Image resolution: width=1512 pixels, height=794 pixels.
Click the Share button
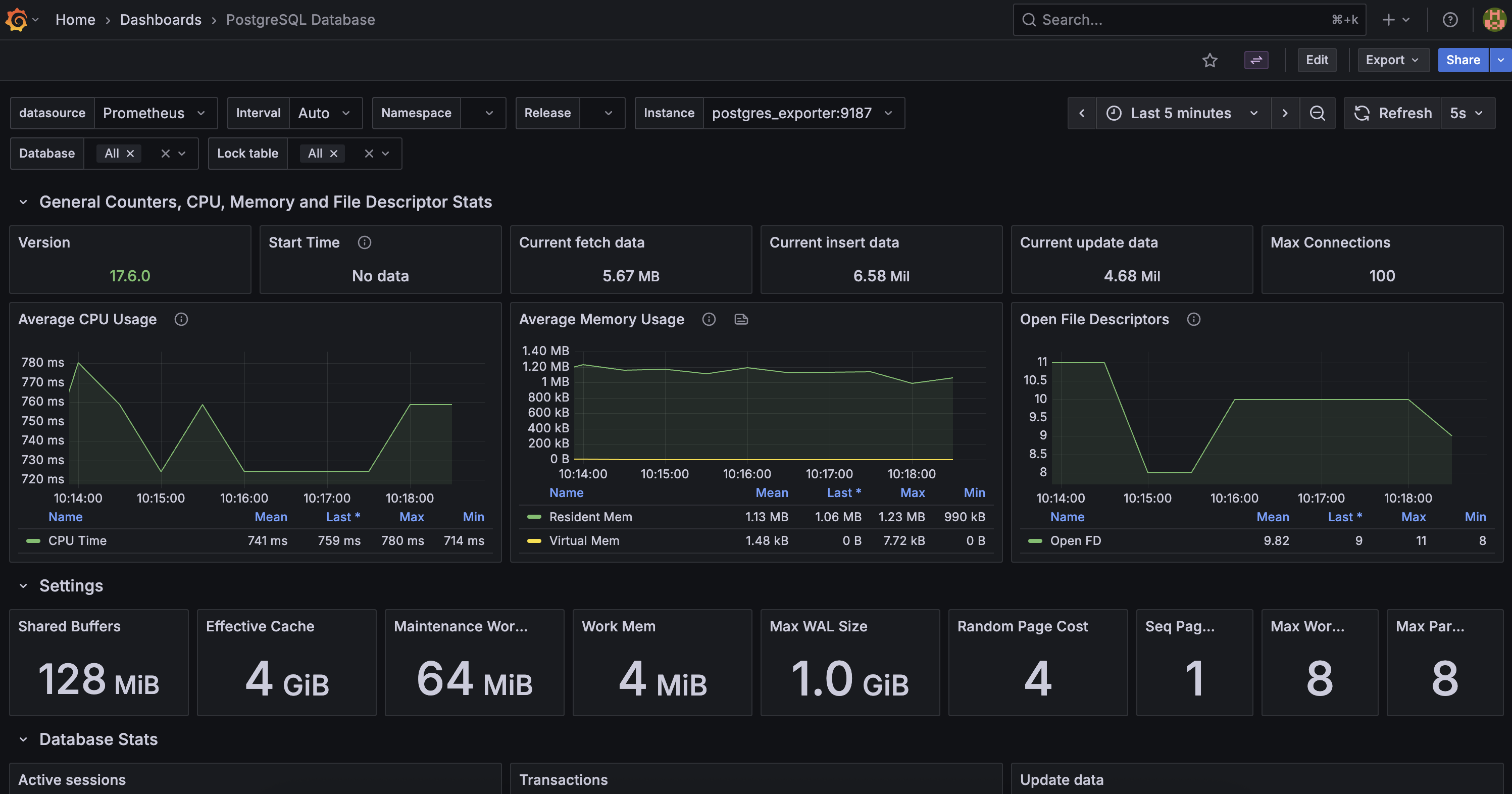tap(1463, 60)
